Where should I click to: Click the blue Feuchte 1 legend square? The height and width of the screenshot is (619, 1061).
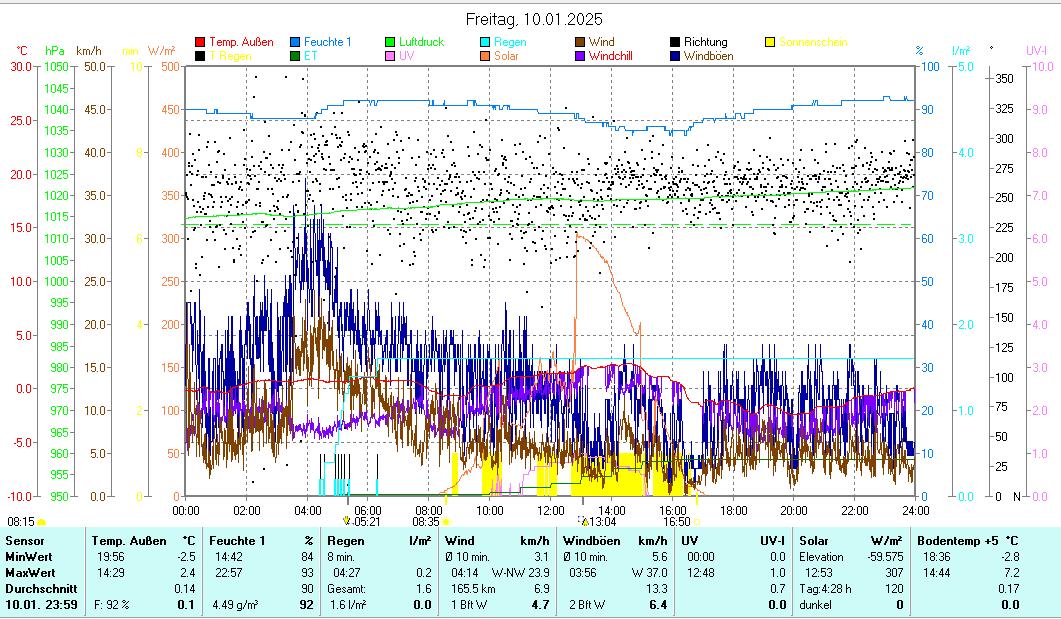(x=295, y=42)
